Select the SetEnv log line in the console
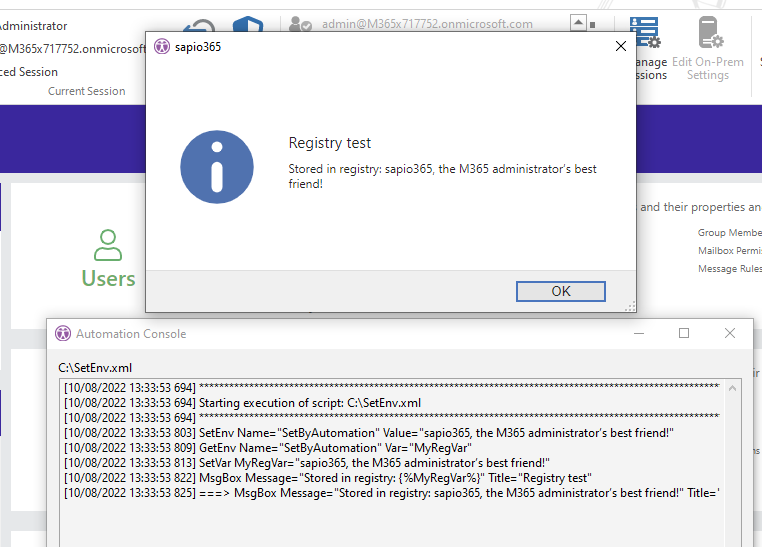Screen dimensions: 762x547 tap(368, 432)
